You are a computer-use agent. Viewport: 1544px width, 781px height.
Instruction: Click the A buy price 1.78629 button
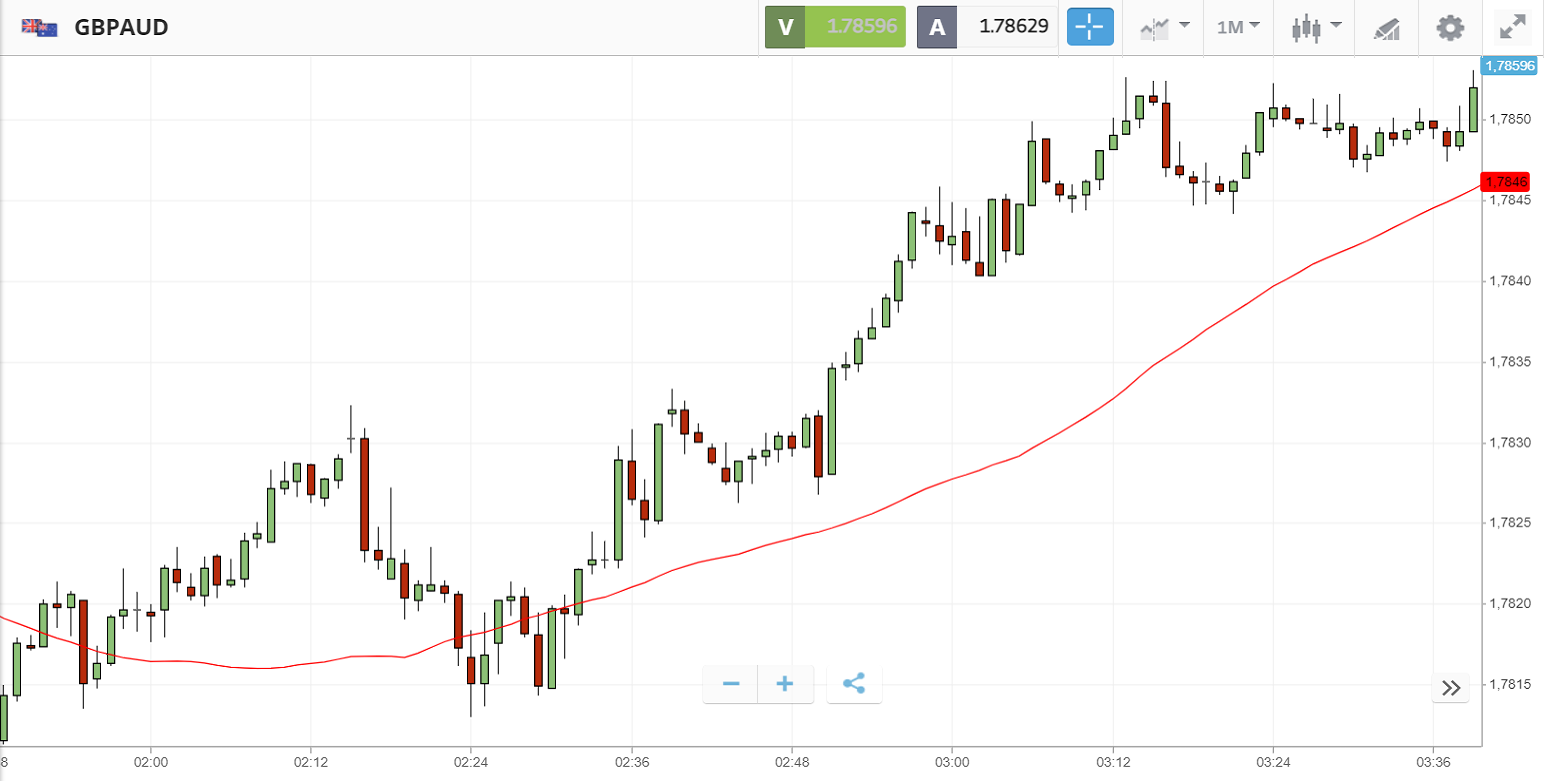click(987, 27)
